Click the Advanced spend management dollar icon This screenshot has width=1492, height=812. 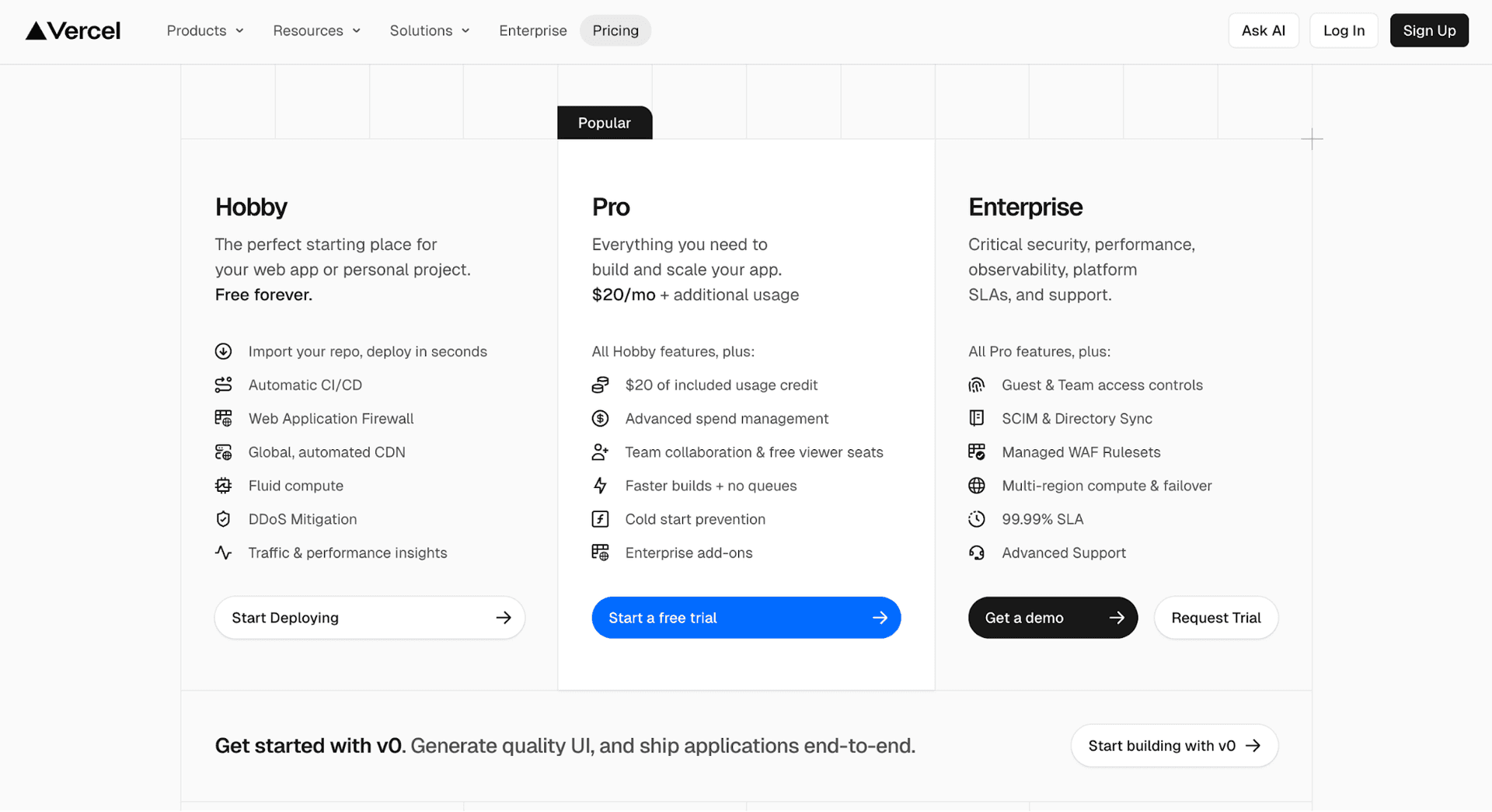[x=600, y=418]
